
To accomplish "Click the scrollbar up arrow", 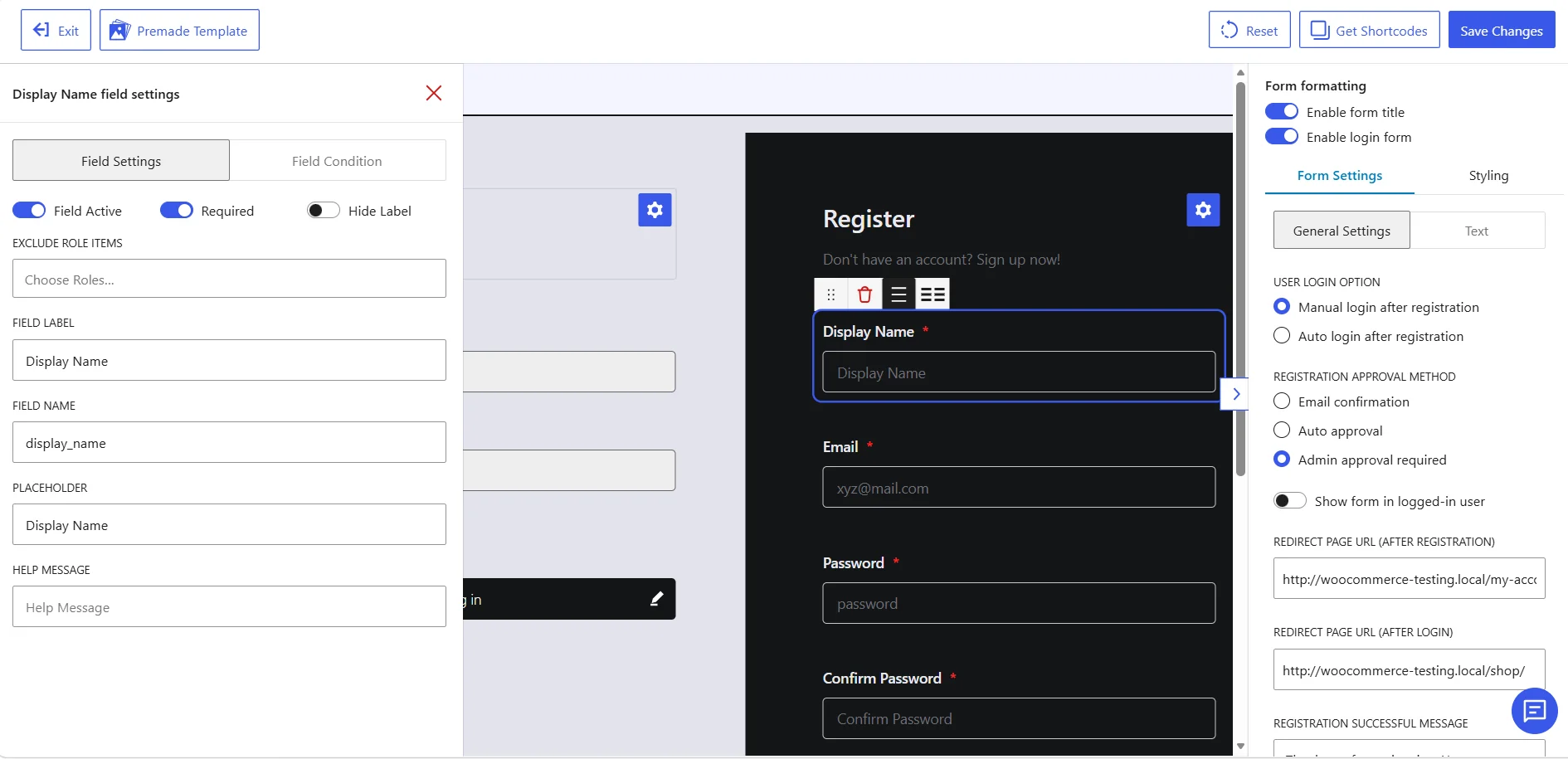I will coord(1240,73).
